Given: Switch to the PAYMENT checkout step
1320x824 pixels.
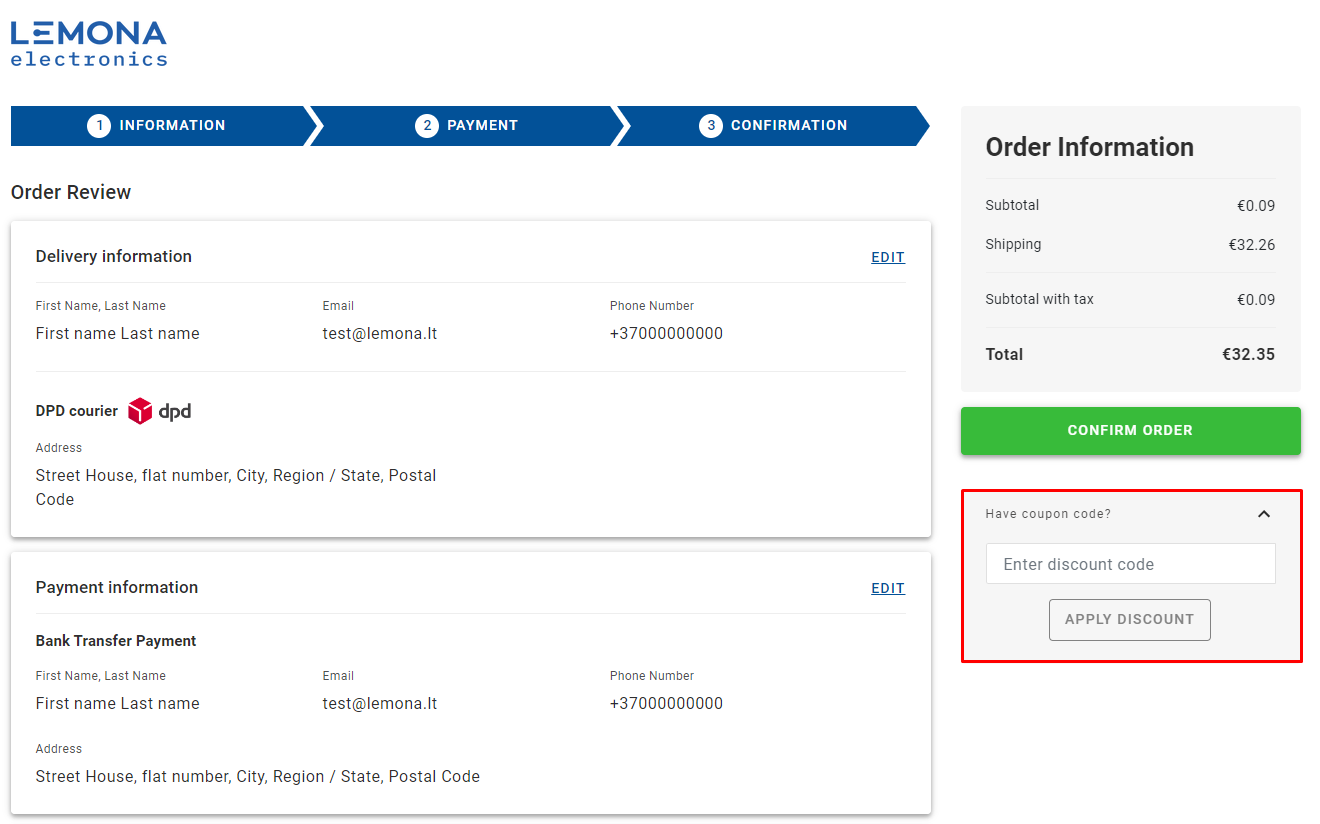Looking at the screenshot, I should (x=480, y=125).
